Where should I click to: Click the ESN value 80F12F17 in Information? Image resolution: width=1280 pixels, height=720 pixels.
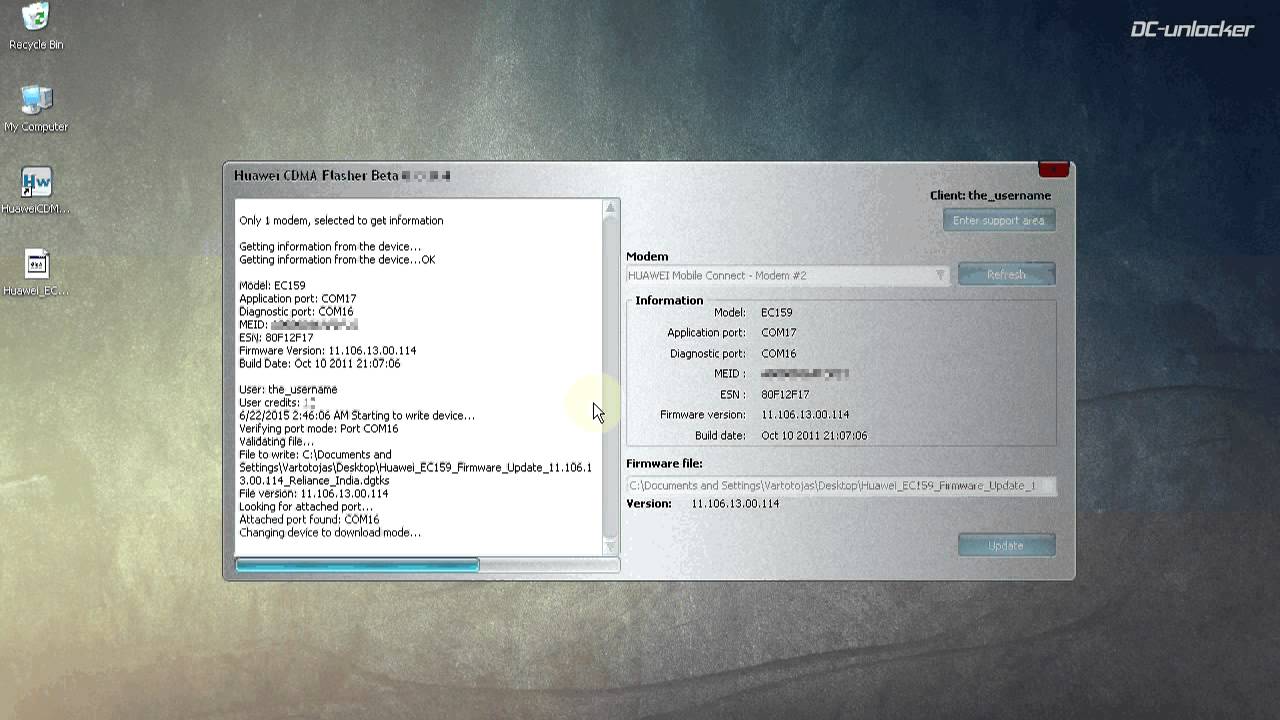(785, 395)
